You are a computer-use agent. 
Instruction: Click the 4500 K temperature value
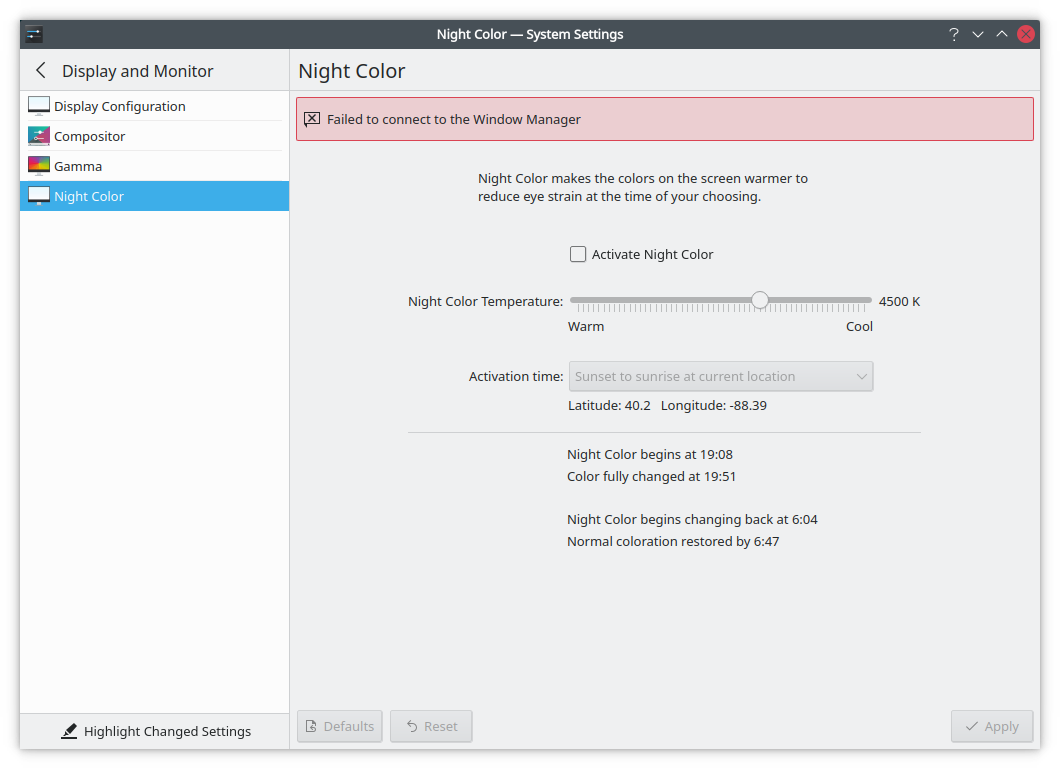pyautogui.click(x=899, y=301)
